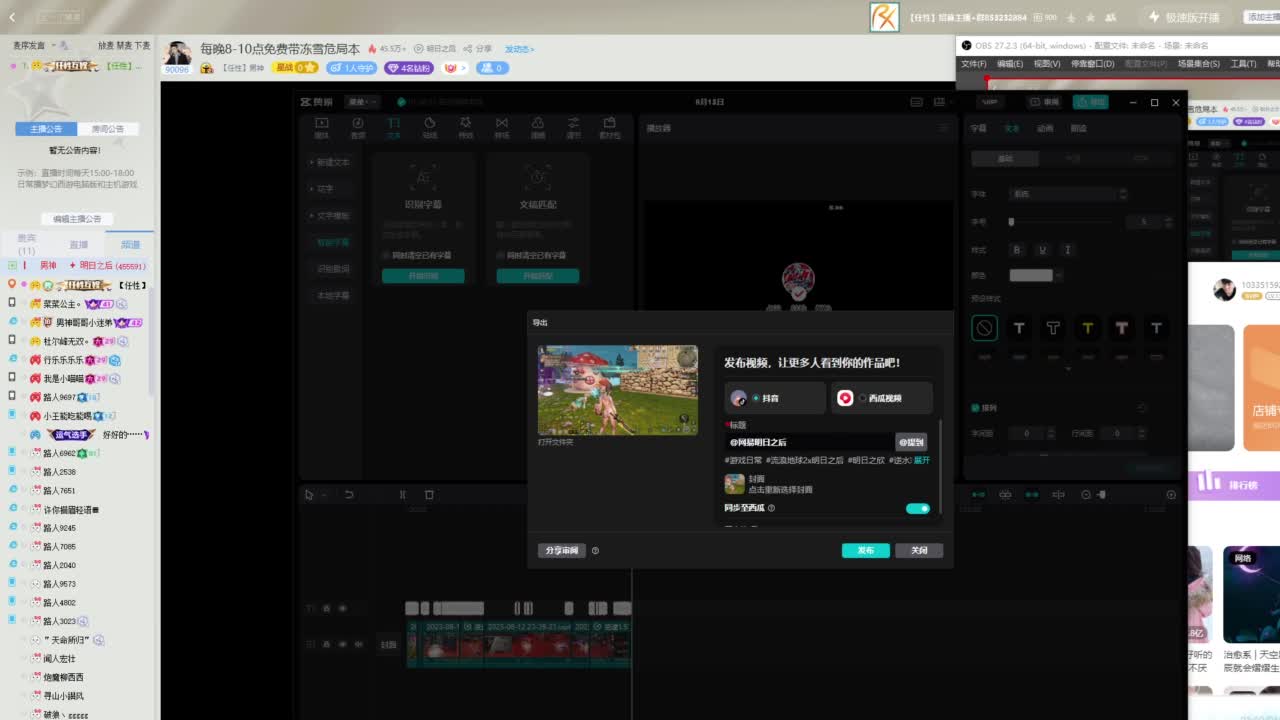Select the pointer tool in timeline toolbar
Image resolution: width=1280 pixels, height=720 pixels.
point(309,495)
